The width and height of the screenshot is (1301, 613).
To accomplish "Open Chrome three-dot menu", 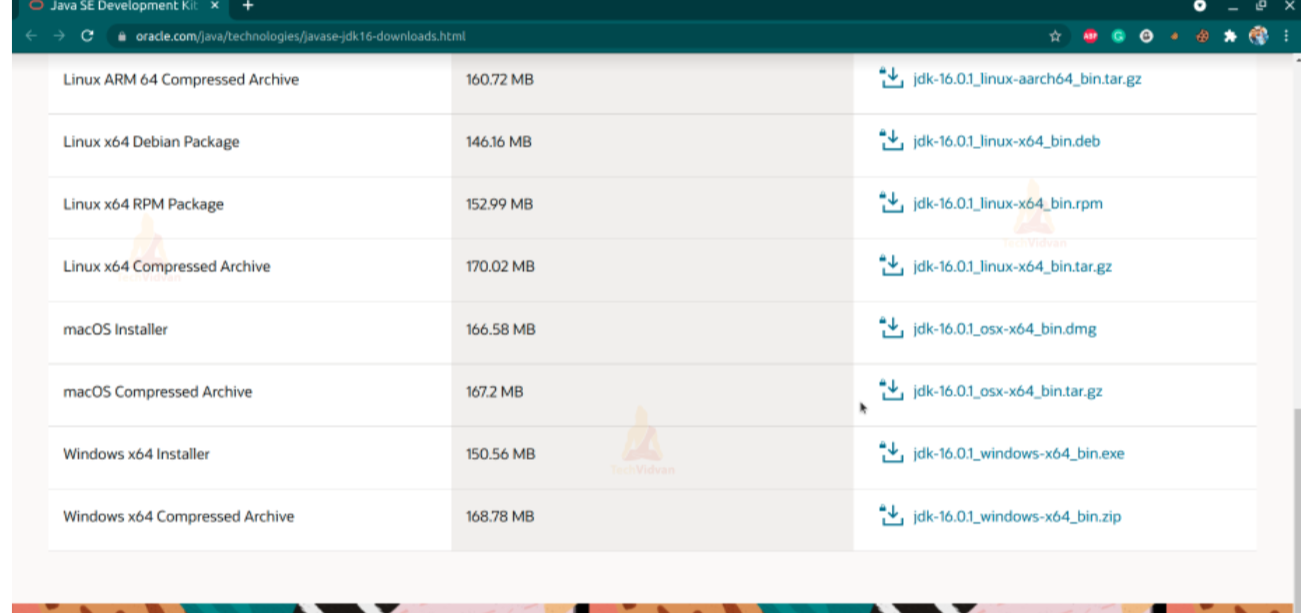I will [1285, 36].
